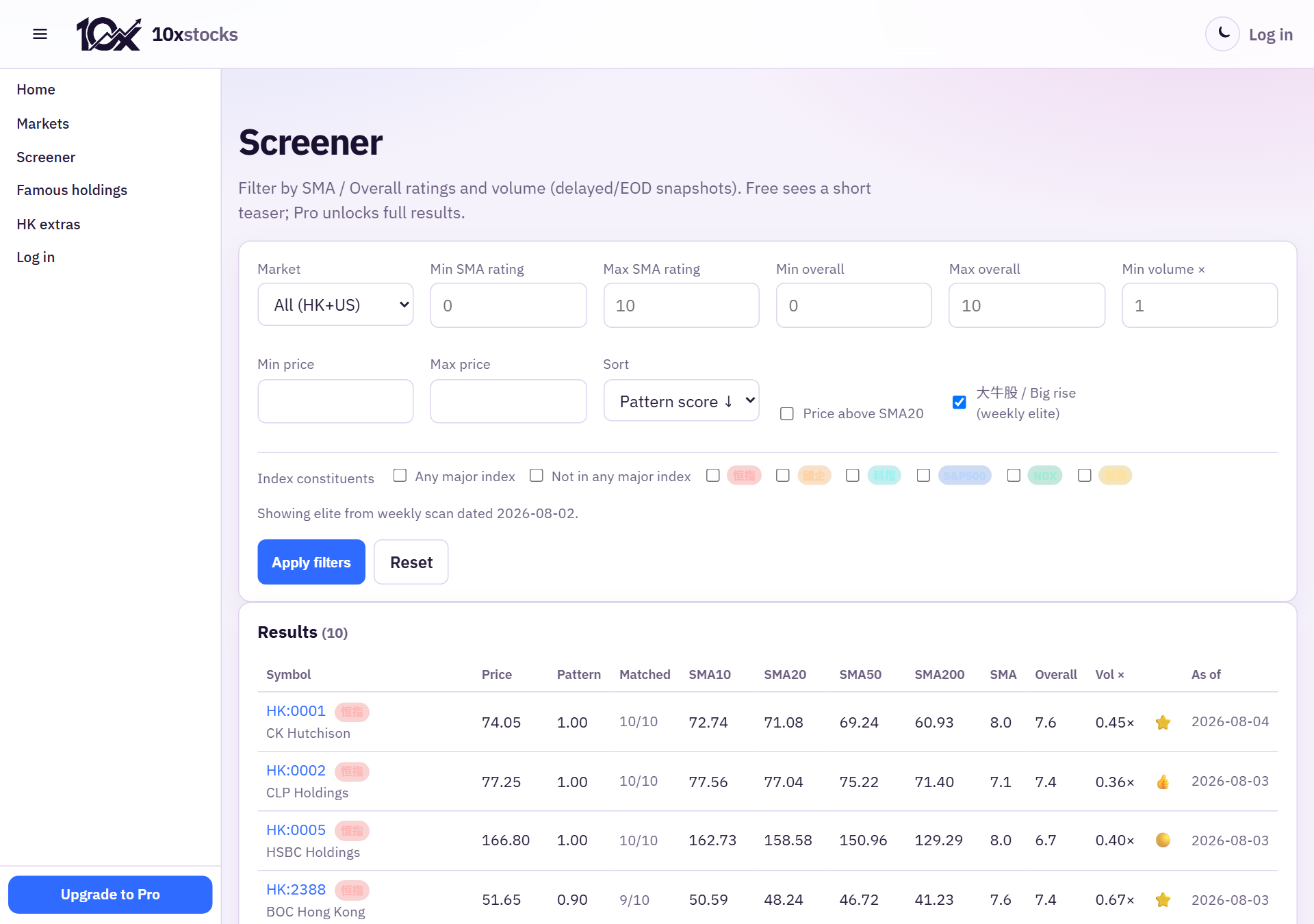The height and width of the screenshot is (924, 1314).
Task: Click the star icon in HK:0001 row
Action: pyautogui.click(x=1163, y=722)
